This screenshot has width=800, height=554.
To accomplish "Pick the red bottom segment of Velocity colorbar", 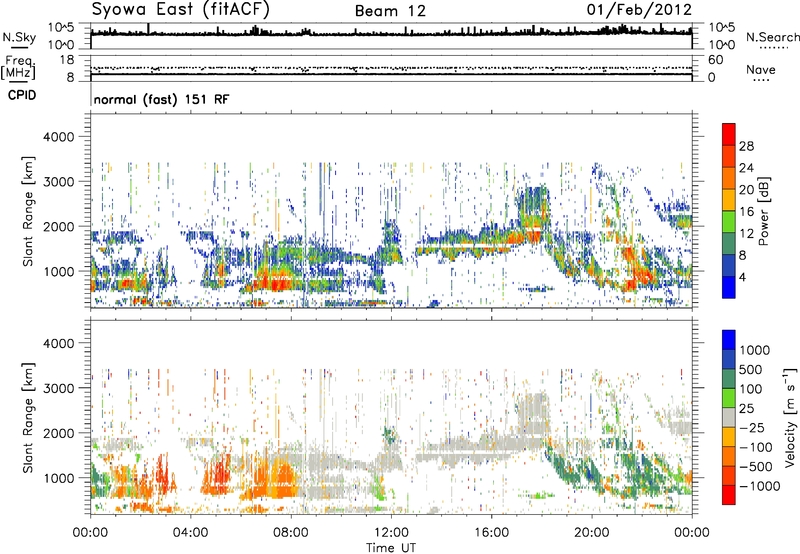I will 729,495.
